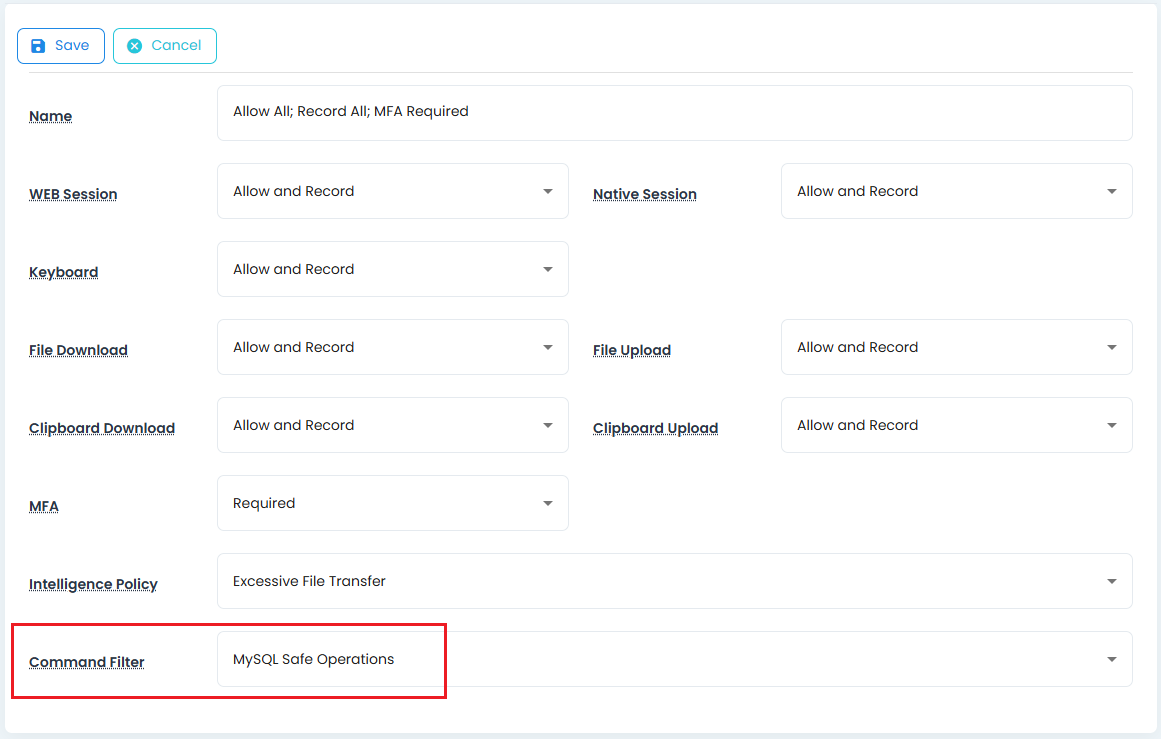Click the underlined Keyboard label
1161x739 pixels.
click(63, 272)
